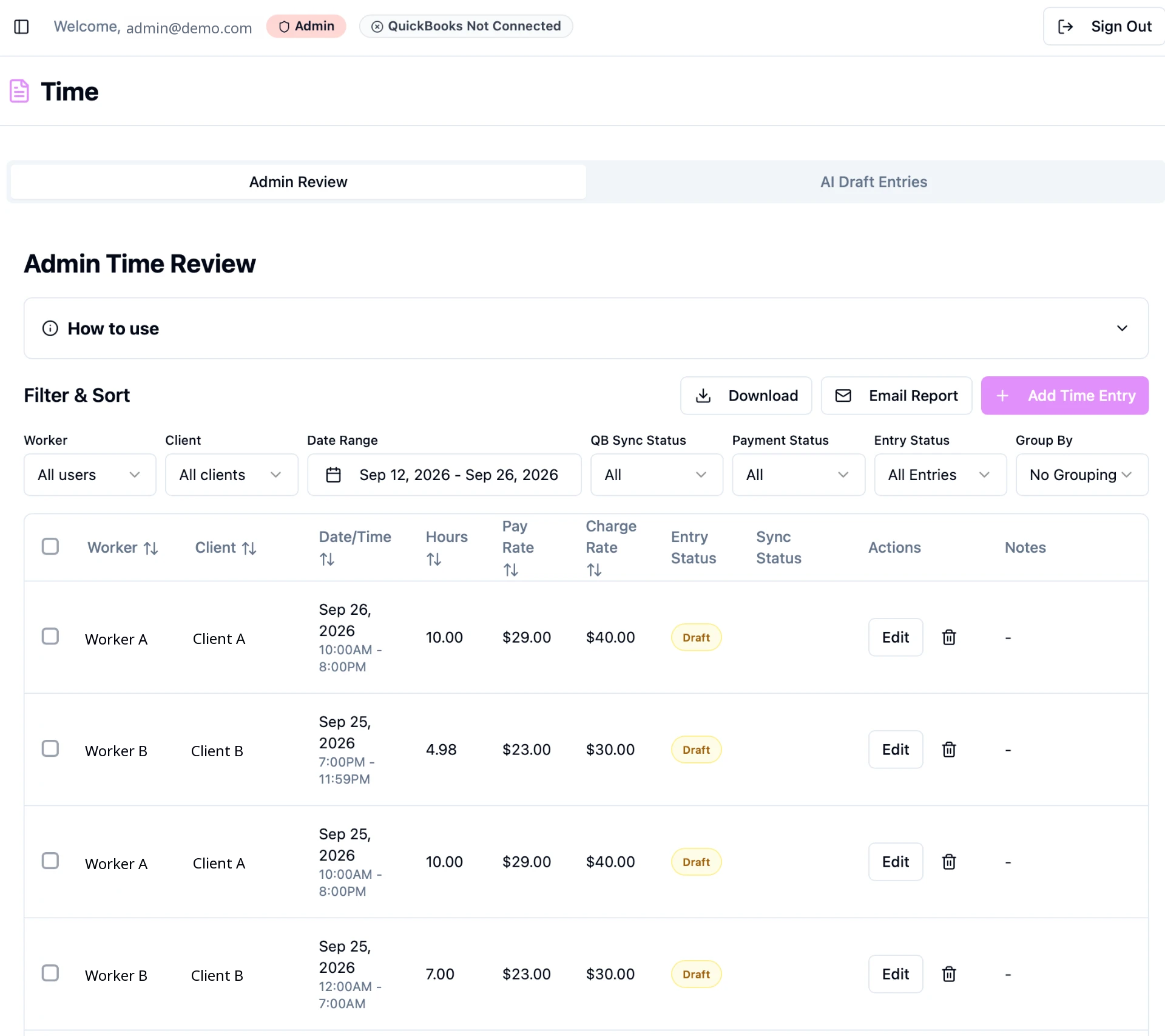
Task: Open the All Entries status dropdown
Action: (940, 475)
